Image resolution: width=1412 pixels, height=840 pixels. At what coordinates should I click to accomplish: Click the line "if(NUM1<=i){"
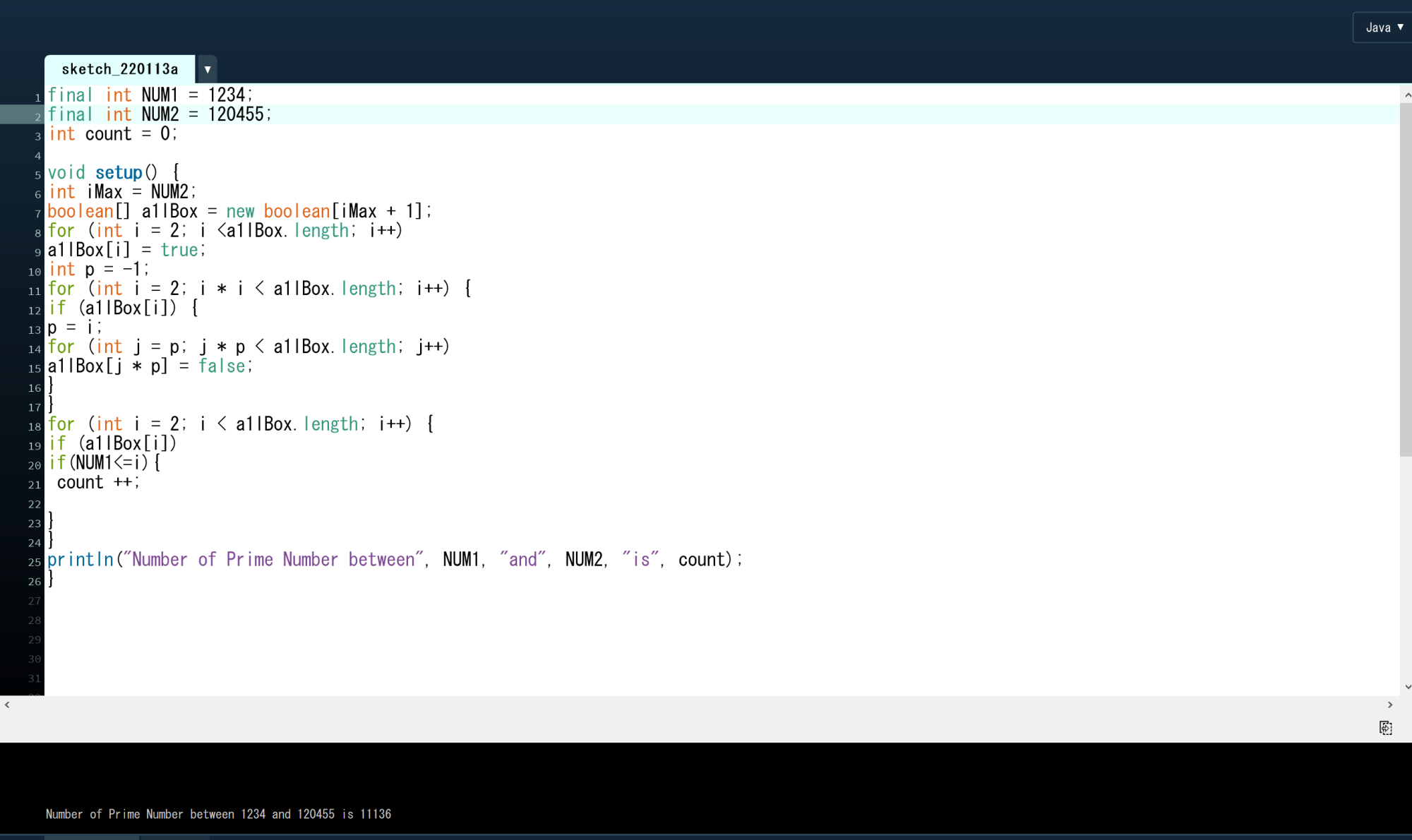[x=104, y=463]
